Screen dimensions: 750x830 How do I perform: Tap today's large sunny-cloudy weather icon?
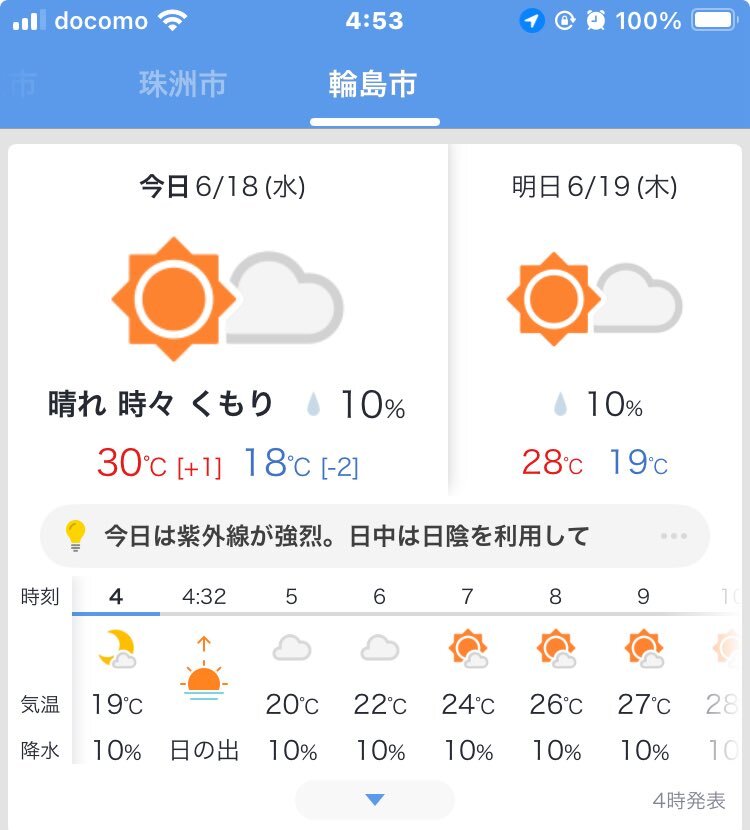coord(228,299)
